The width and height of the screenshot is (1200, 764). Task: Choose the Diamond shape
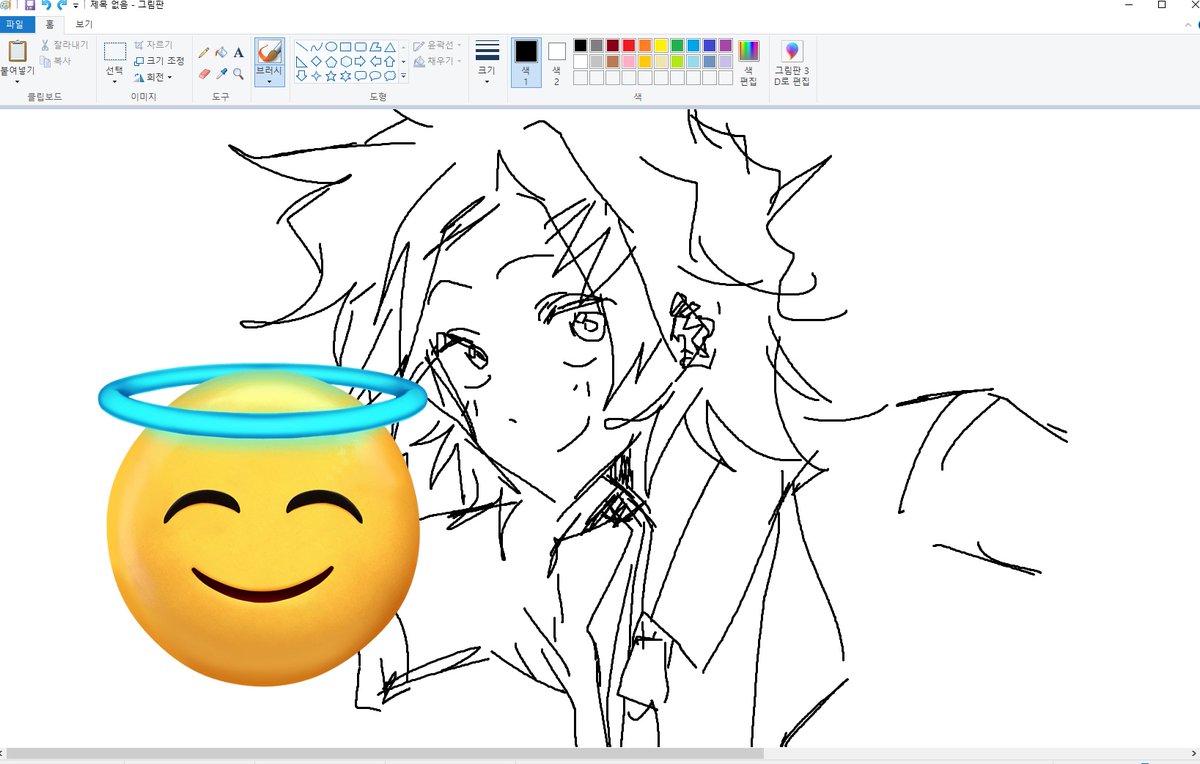(x=316, y=61)
